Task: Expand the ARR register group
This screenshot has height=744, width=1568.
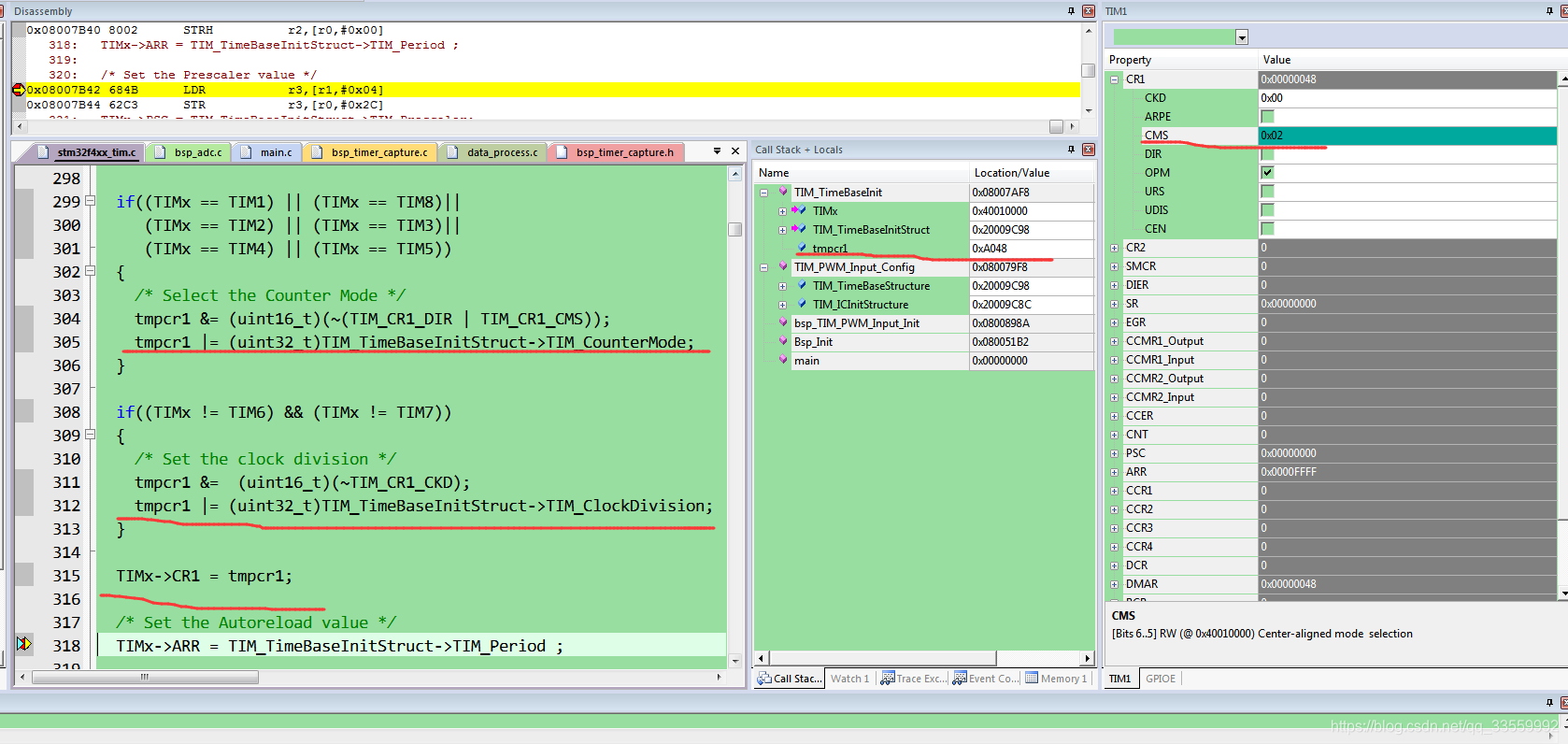Action: pos(1114,472)
